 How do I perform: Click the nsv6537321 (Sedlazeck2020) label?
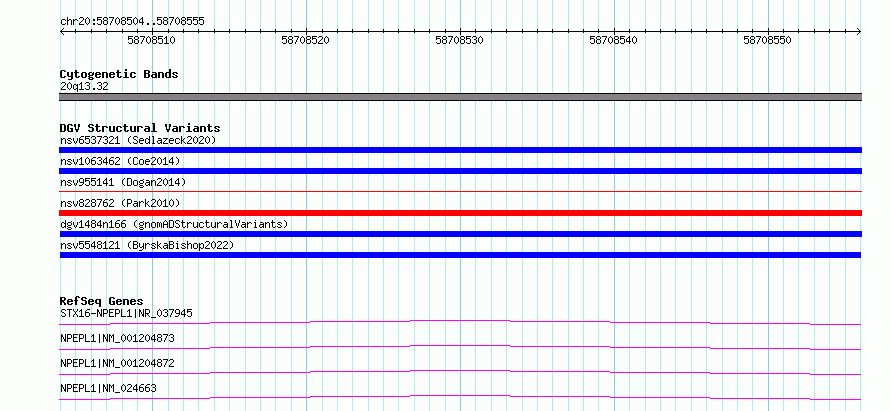138,140
